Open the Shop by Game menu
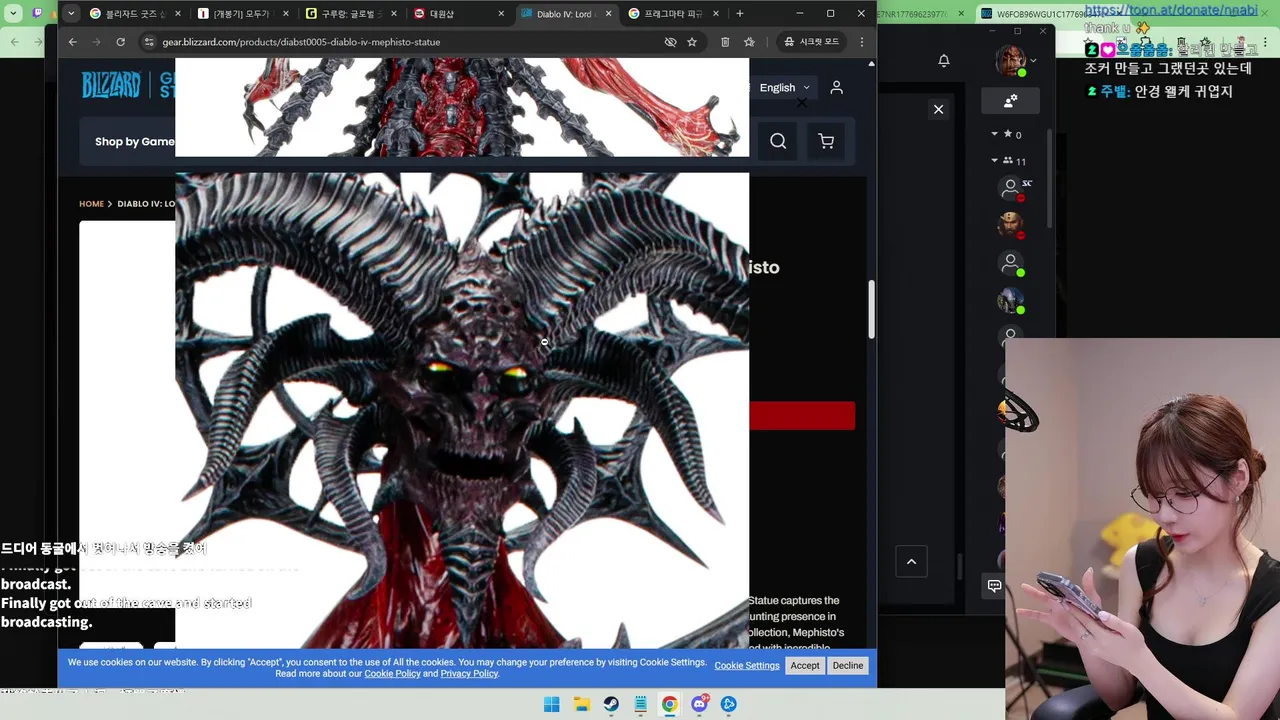 (x=135, y=142)
